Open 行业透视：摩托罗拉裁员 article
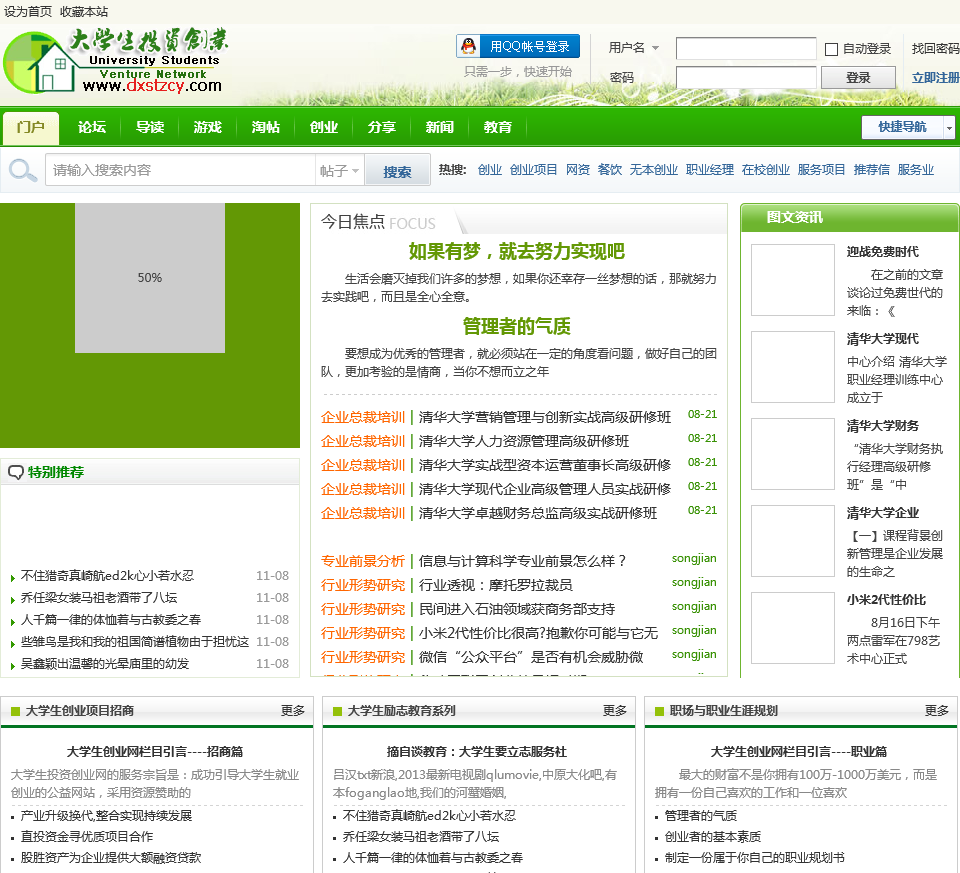Image resolution: width=960 pixels, height=873 pixels. click(x=495, y=585)
